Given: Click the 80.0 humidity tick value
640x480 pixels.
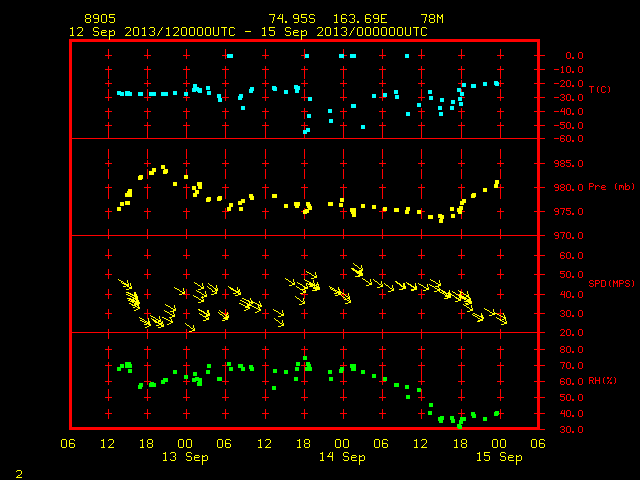Looking at the screenshot, I should point(571,349).
